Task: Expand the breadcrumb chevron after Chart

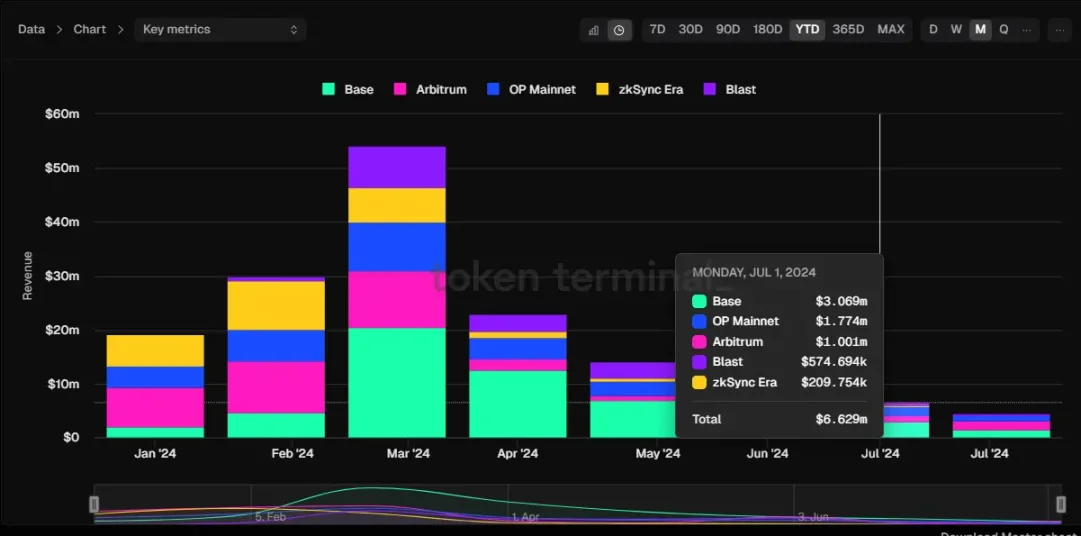Action: coord(121,30)
